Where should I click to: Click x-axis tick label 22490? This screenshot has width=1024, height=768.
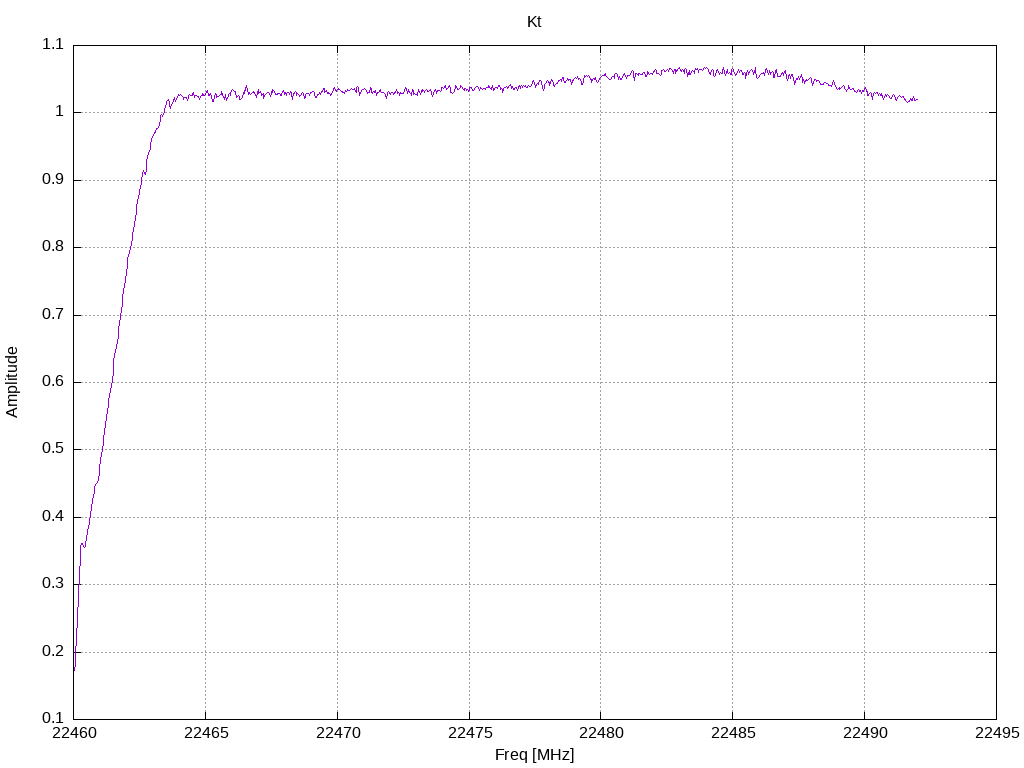point(865,733)
